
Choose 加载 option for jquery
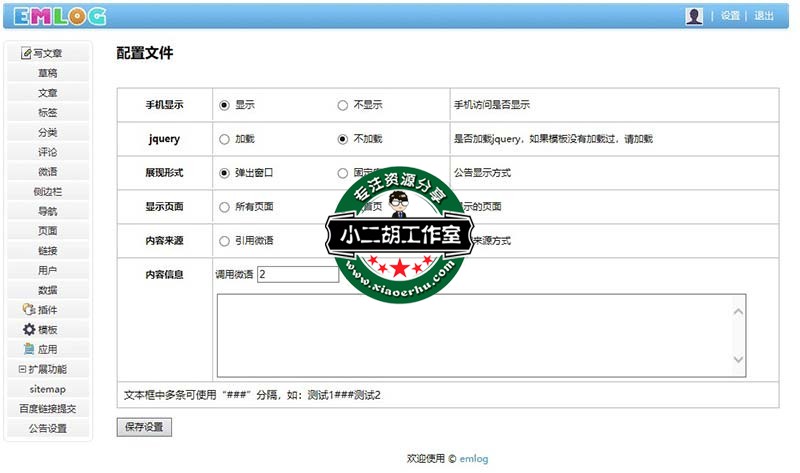224,139
